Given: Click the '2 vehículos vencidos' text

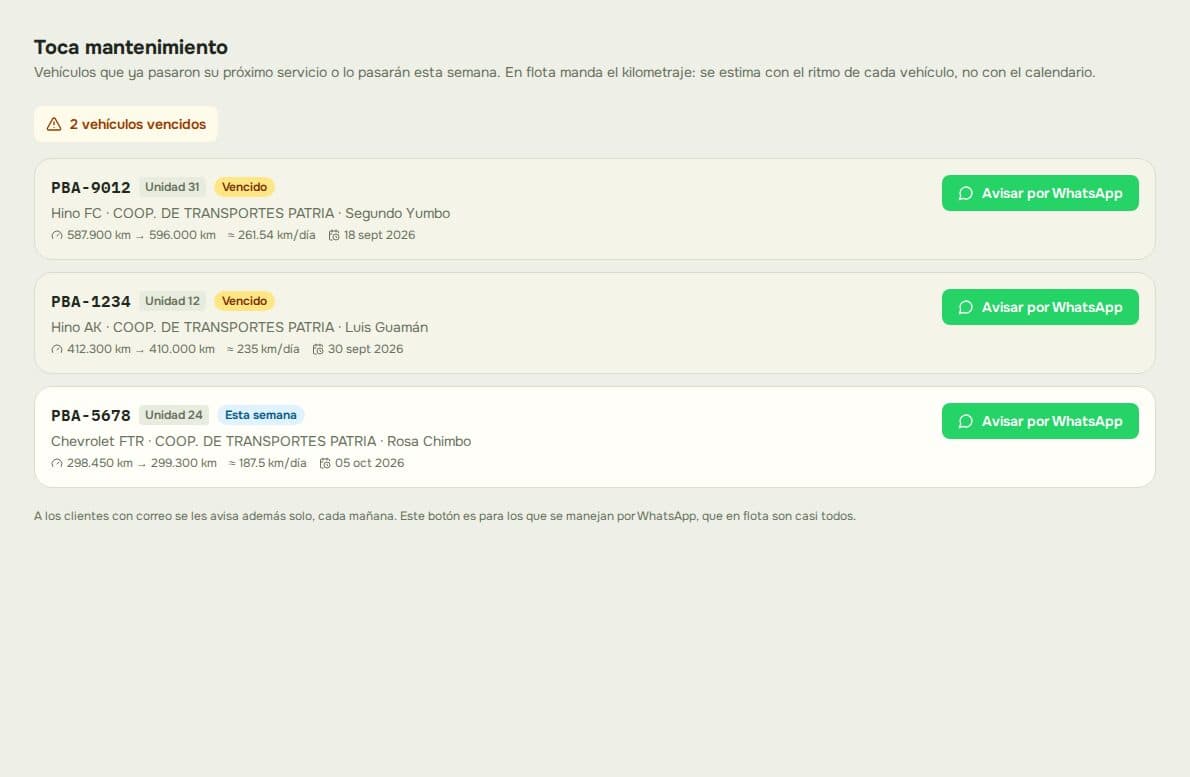Looking at the screenshot, I should click(137, 124).
